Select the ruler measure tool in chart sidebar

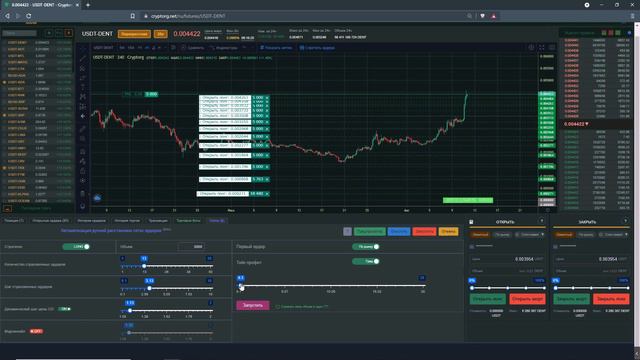[83, 129]
